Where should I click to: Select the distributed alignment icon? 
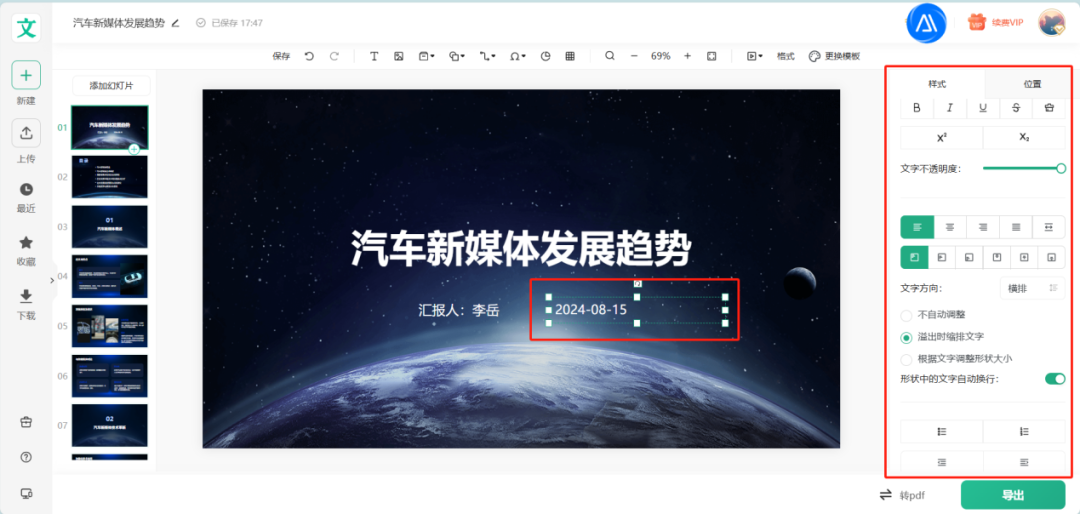tap(1048, 227)
